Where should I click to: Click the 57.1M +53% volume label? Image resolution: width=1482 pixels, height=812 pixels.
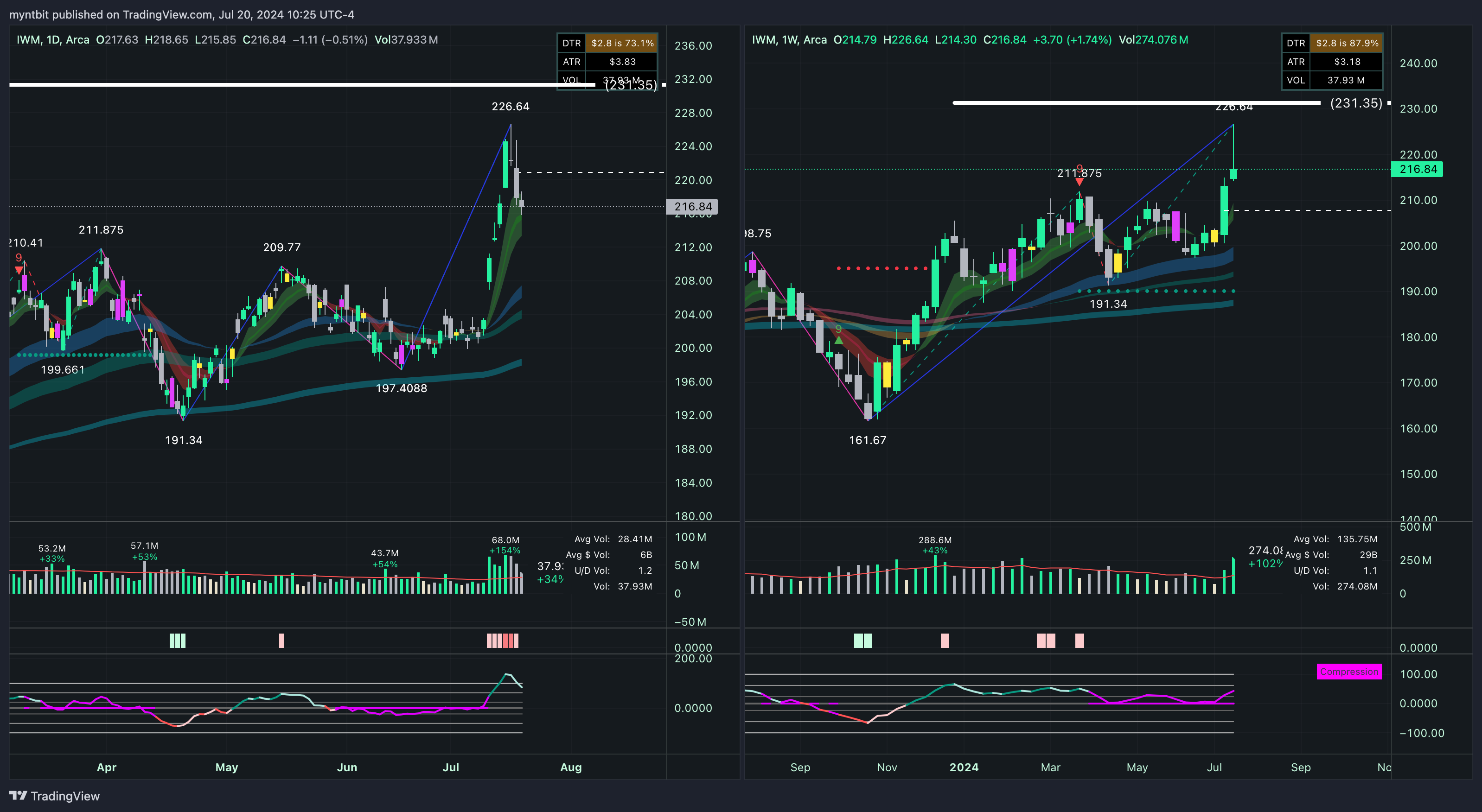point(144,551)
